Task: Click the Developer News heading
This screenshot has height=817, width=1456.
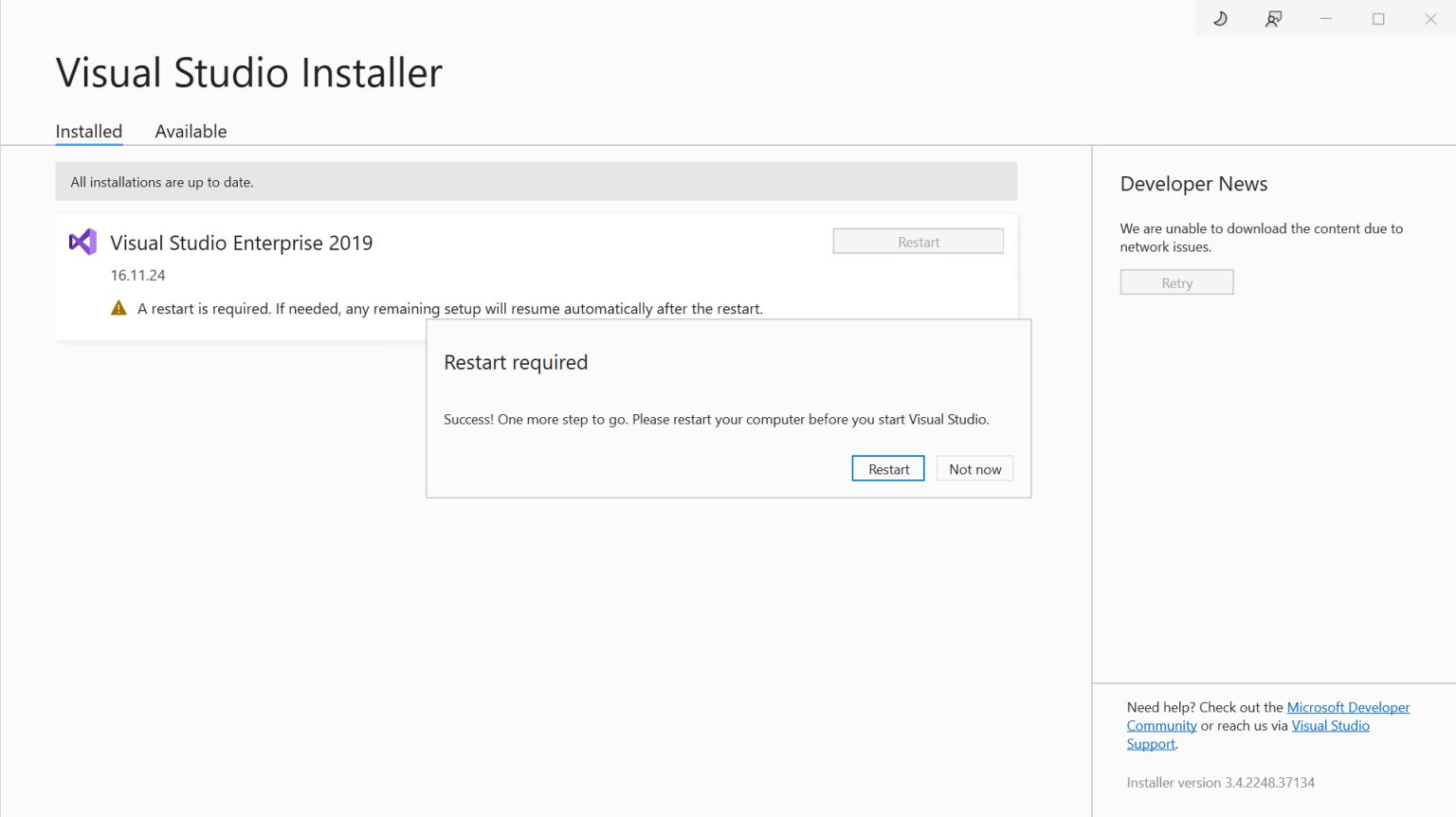Action: 1193,183
